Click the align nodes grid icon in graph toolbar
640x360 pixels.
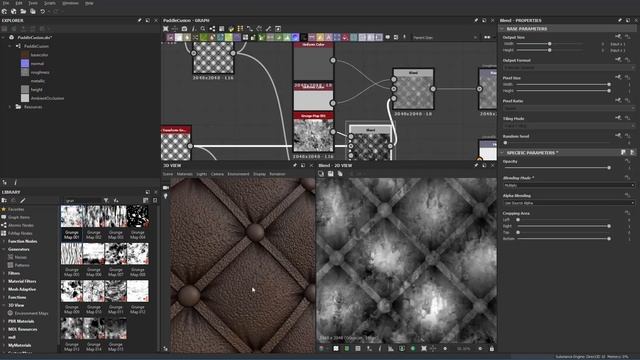point(240,29)
